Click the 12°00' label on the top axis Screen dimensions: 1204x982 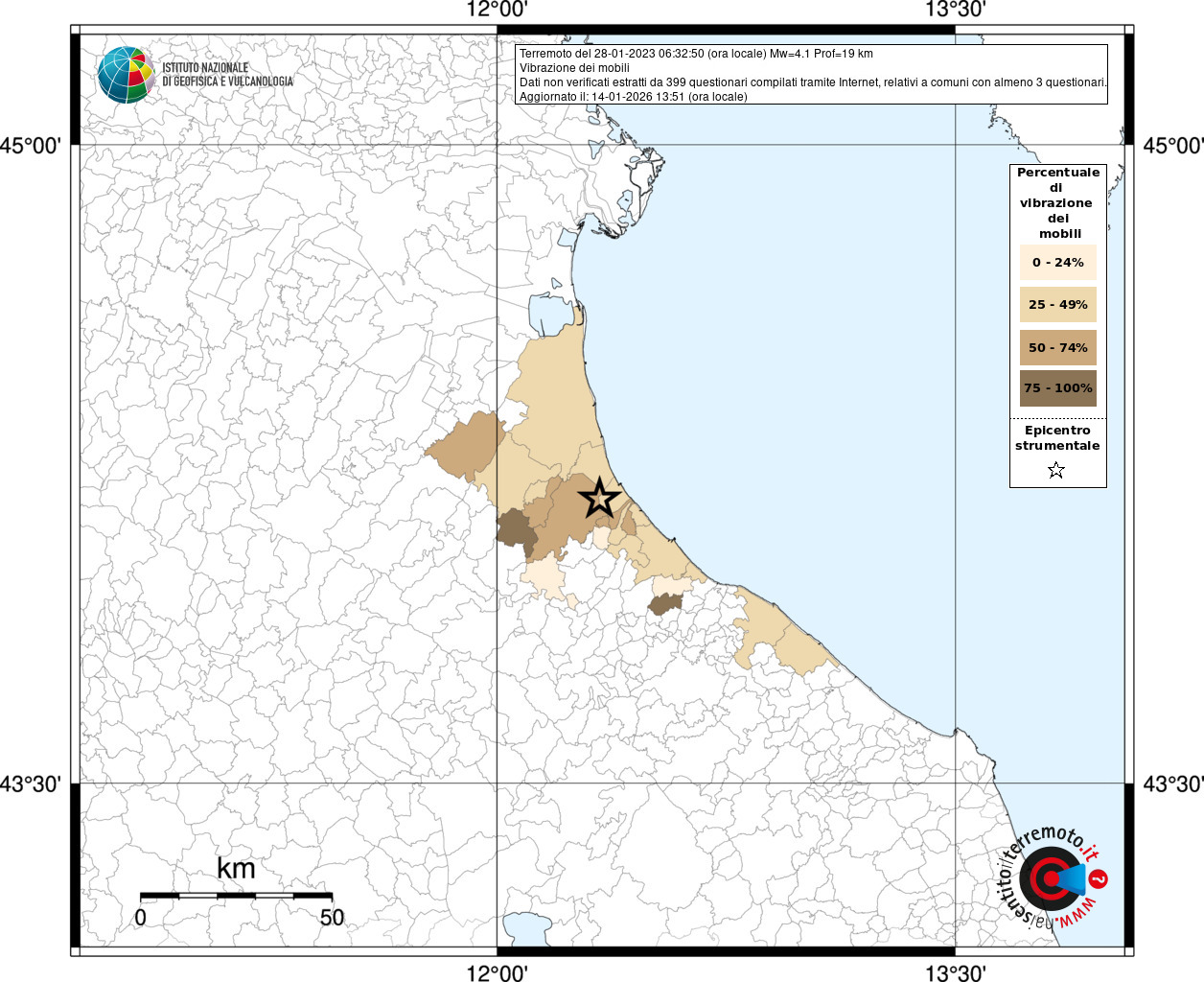click(497, 11)
